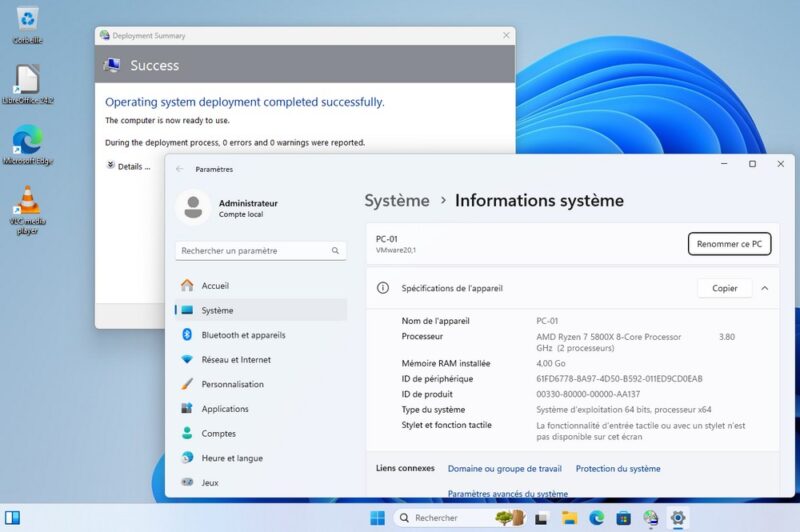Focus the Rechercher un paramètre field
Screen dimensions: 800x532
click(x=250, y=251)
